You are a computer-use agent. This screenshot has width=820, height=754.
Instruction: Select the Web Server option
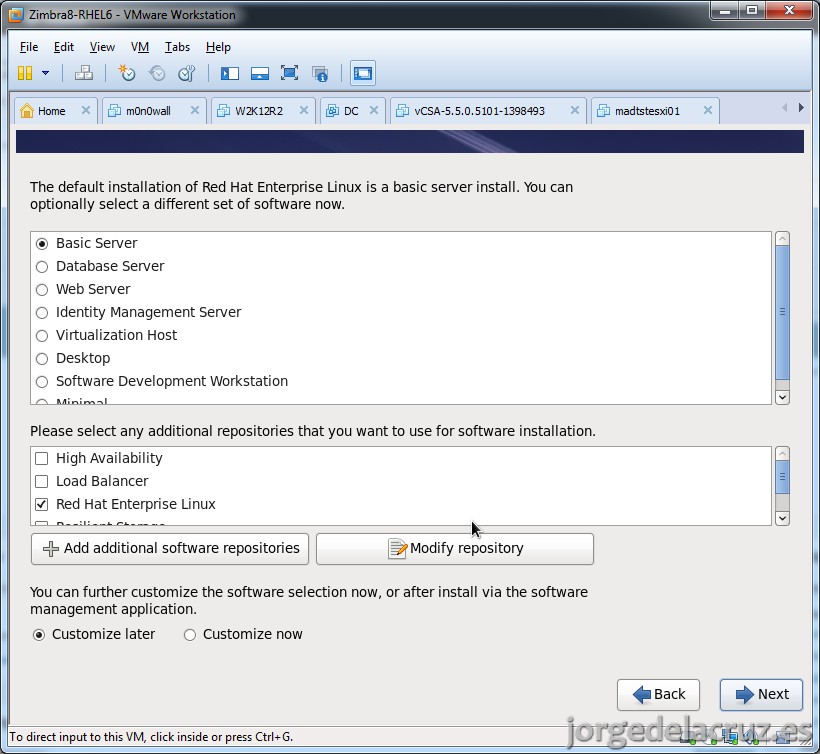pos(42,290)
